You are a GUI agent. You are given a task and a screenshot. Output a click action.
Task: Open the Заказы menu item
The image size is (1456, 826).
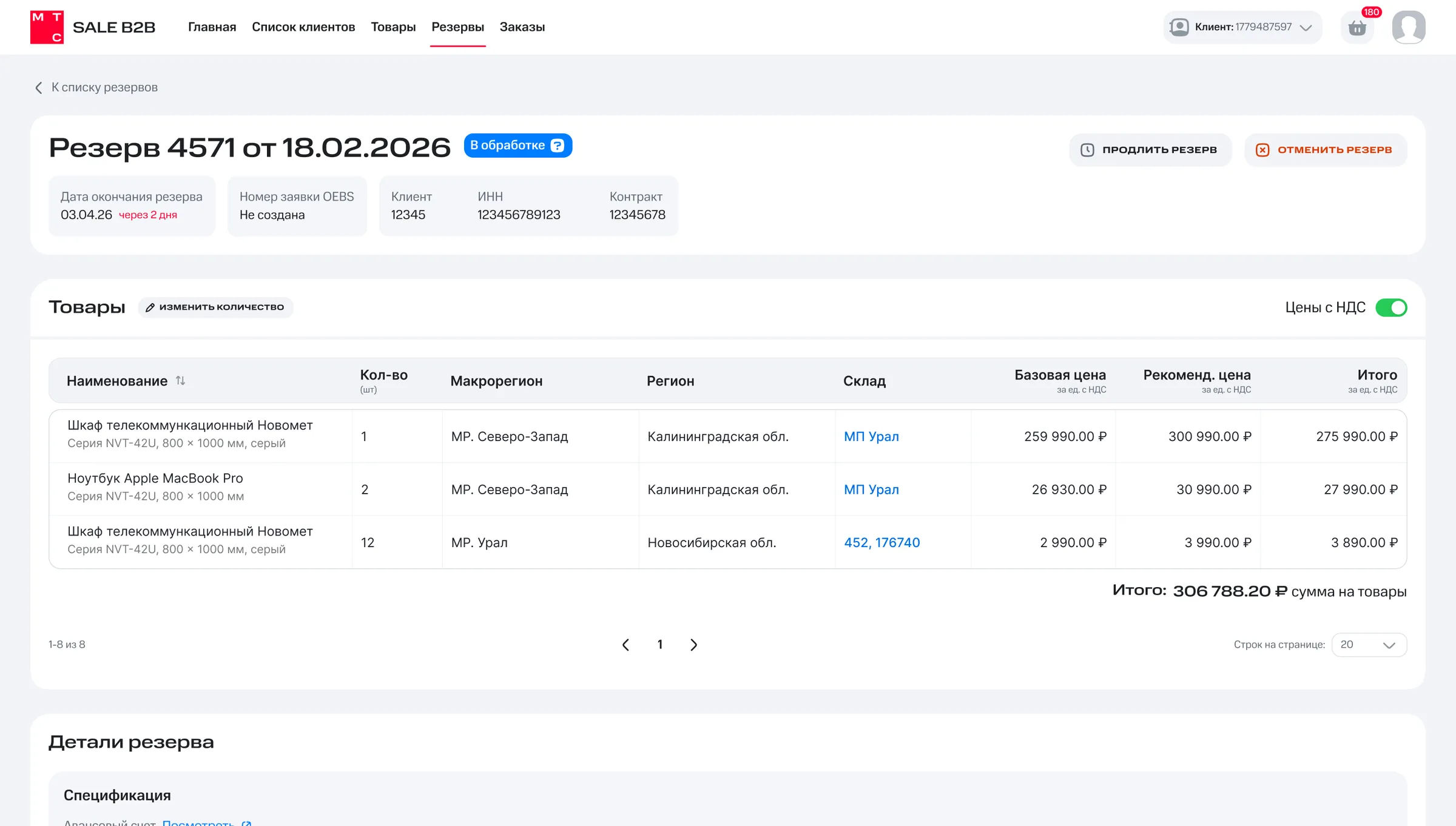[522, 27]
